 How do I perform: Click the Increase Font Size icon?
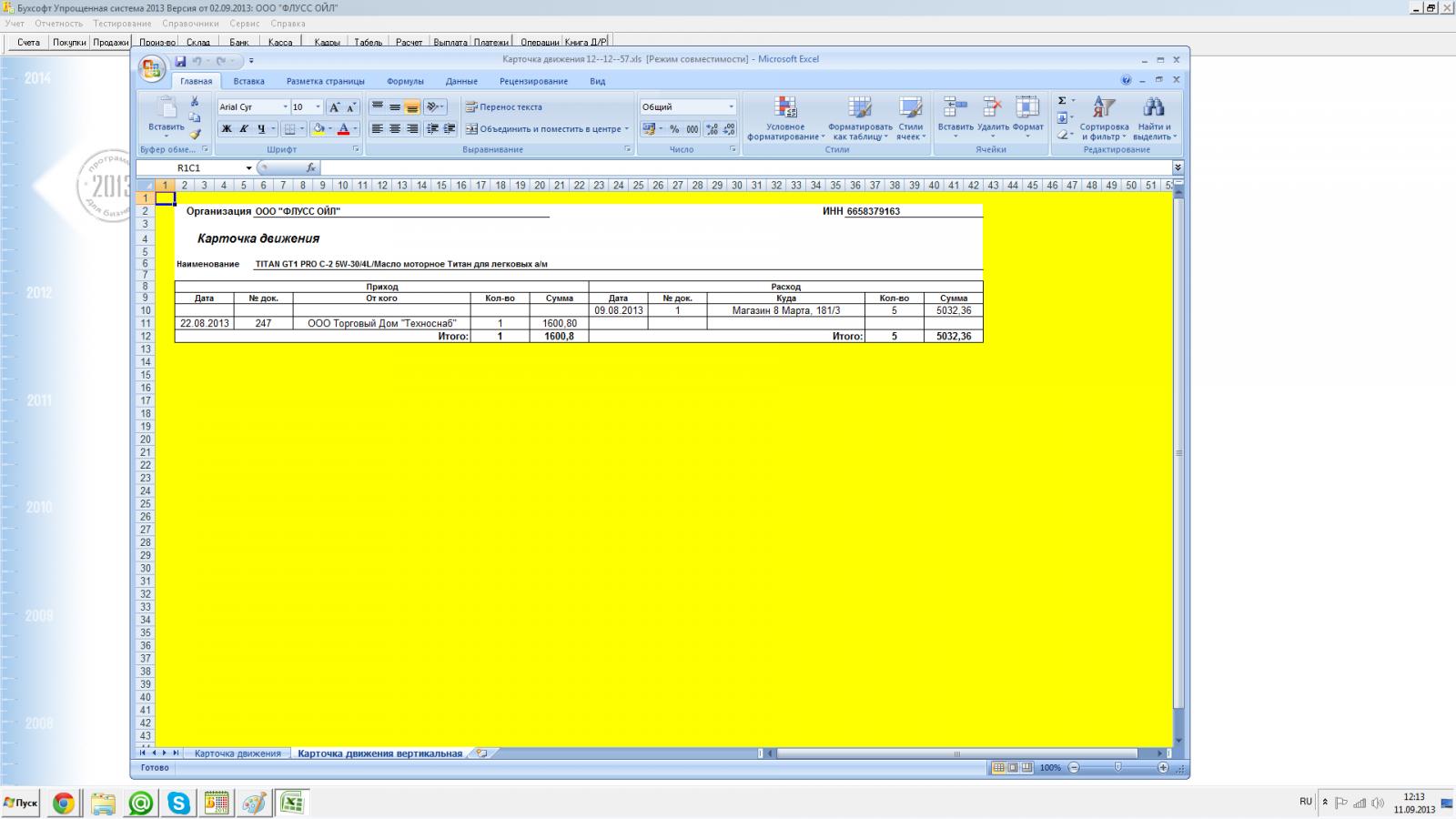[x=334, y=107]
